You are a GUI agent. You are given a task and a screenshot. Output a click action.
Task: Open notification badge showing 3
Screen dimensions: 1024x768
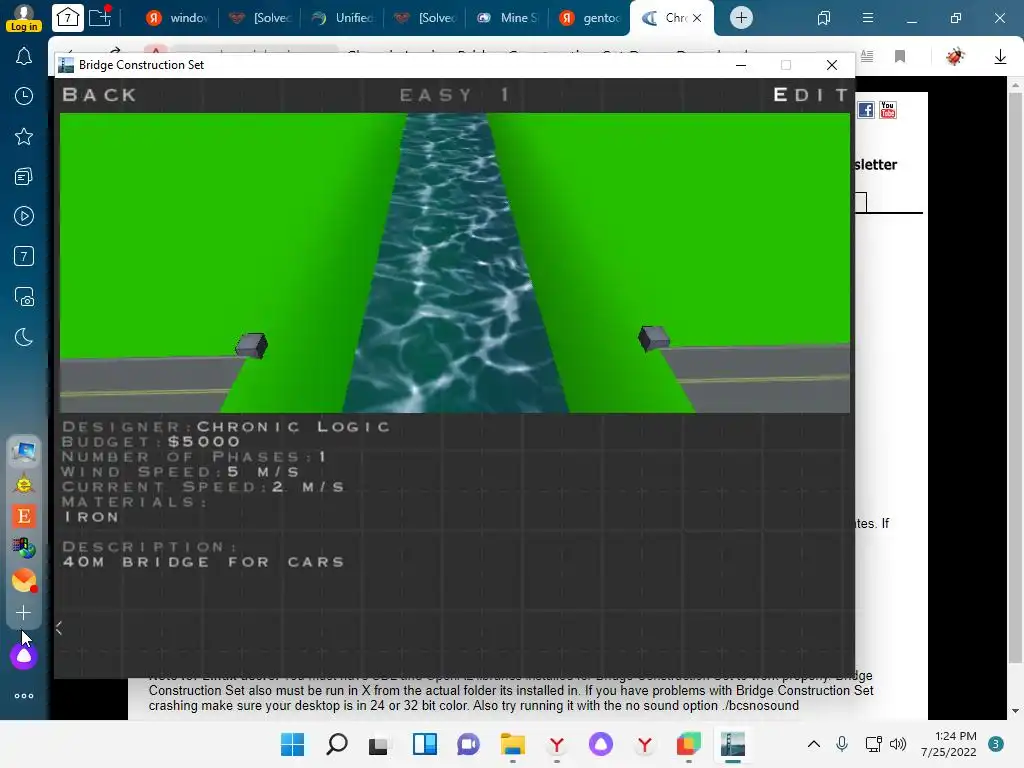click(996, 744)
